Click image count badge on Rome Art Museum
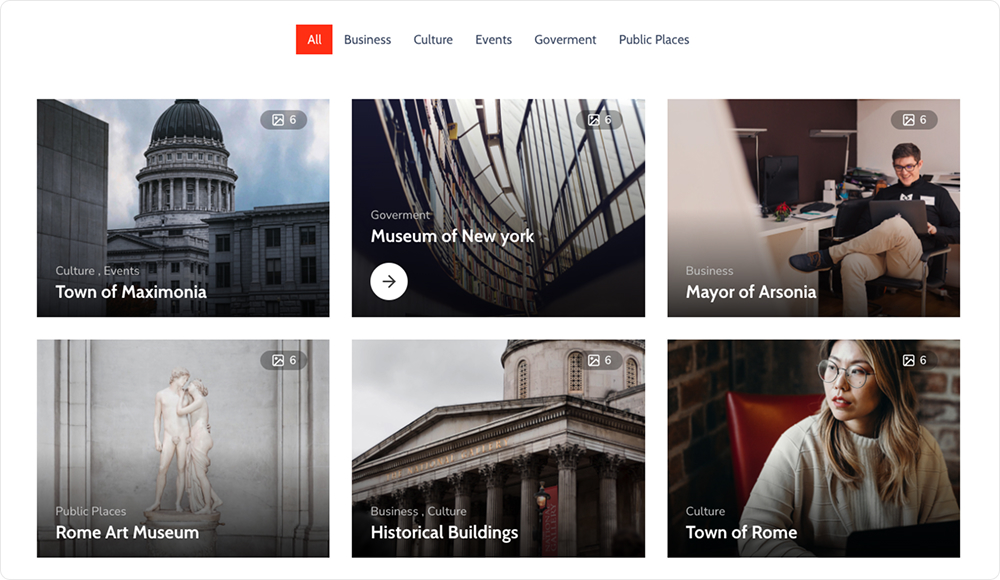Viewport: 1000px width, 580px height. (284, 361)
